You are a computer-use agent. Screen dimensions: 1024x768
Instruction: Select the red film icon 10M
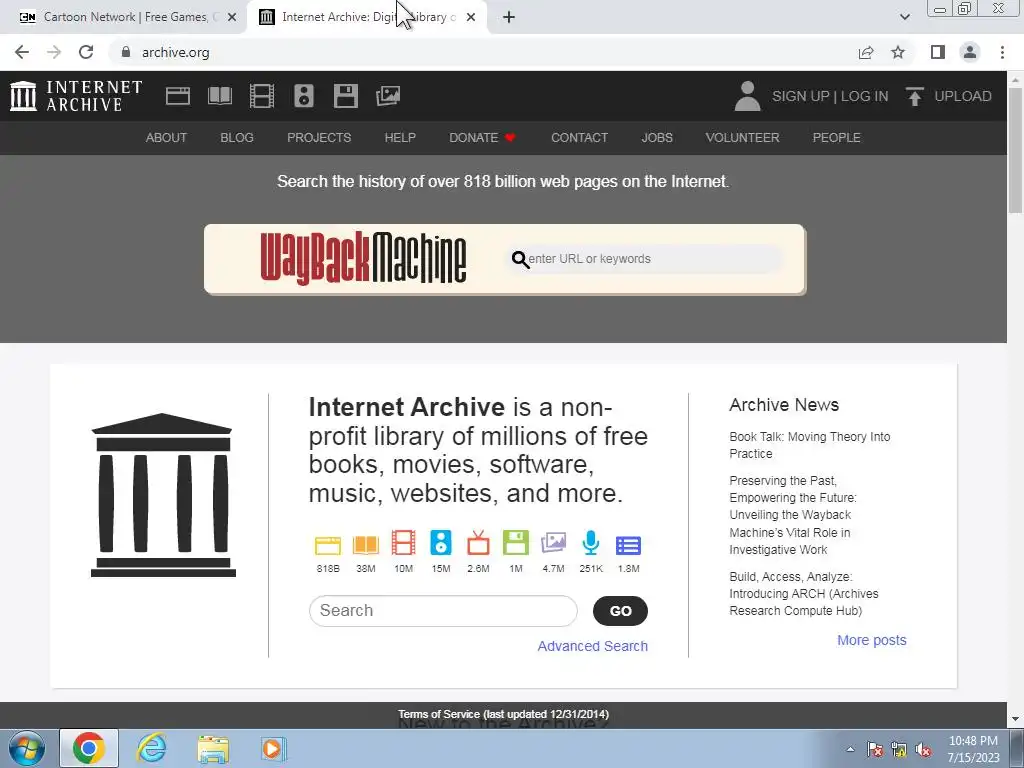404,543
